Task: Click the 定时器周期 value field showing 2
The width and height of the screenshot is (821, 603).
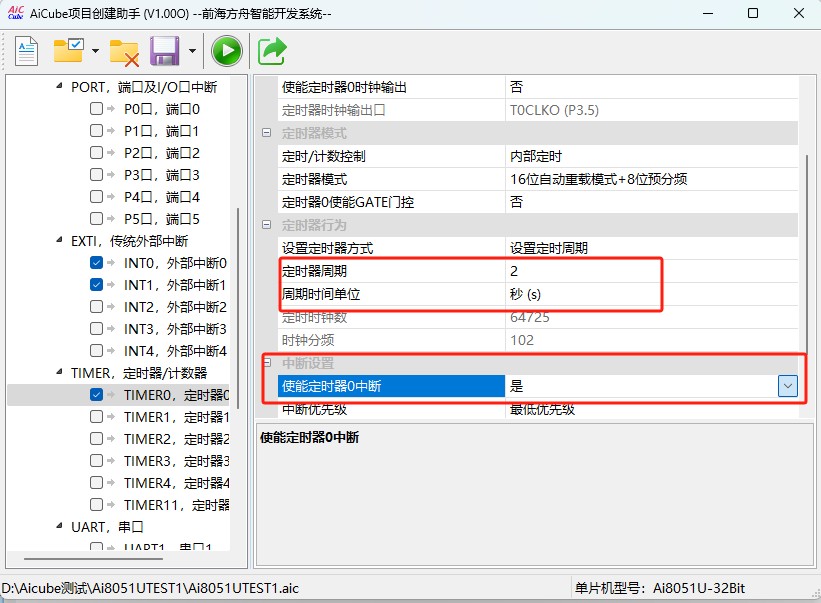Action: [x=651, y=271]
